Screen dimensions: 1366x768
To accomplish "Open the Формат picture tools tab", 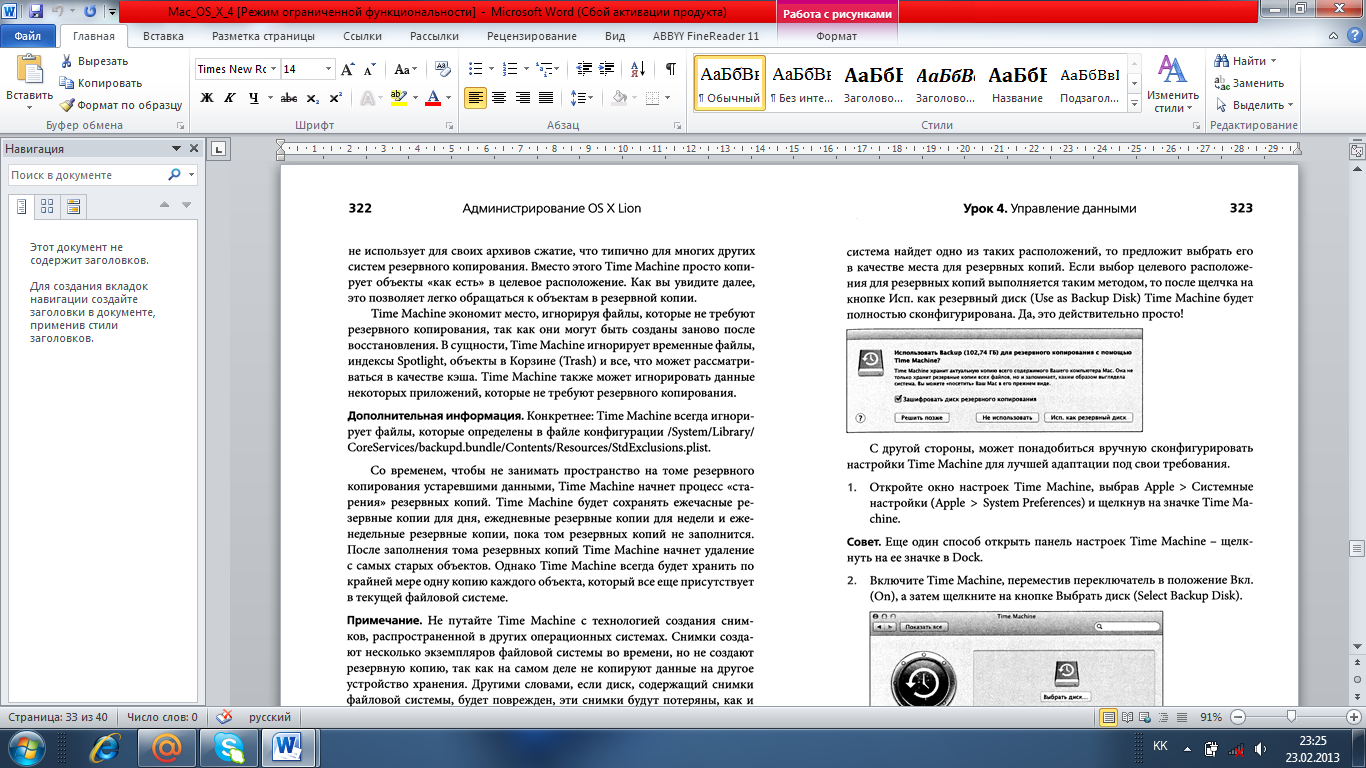I will click(x=836, y=36).
